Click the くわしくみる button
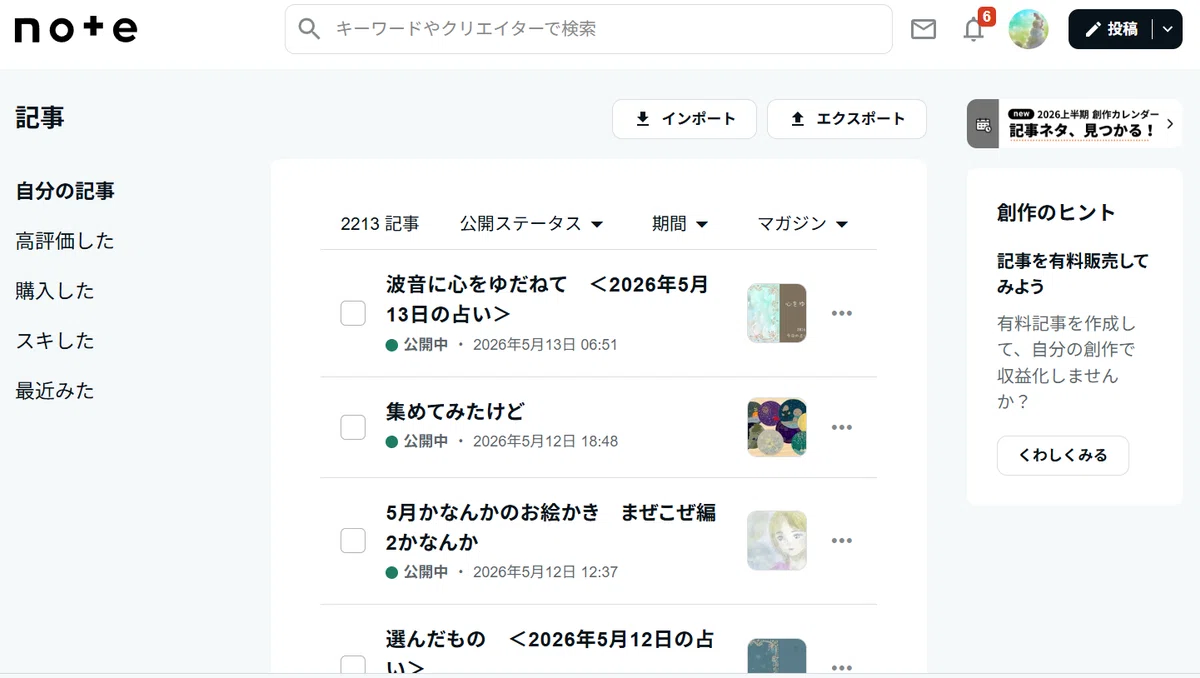1200x678 pixels. click(x=1063, y=455)
